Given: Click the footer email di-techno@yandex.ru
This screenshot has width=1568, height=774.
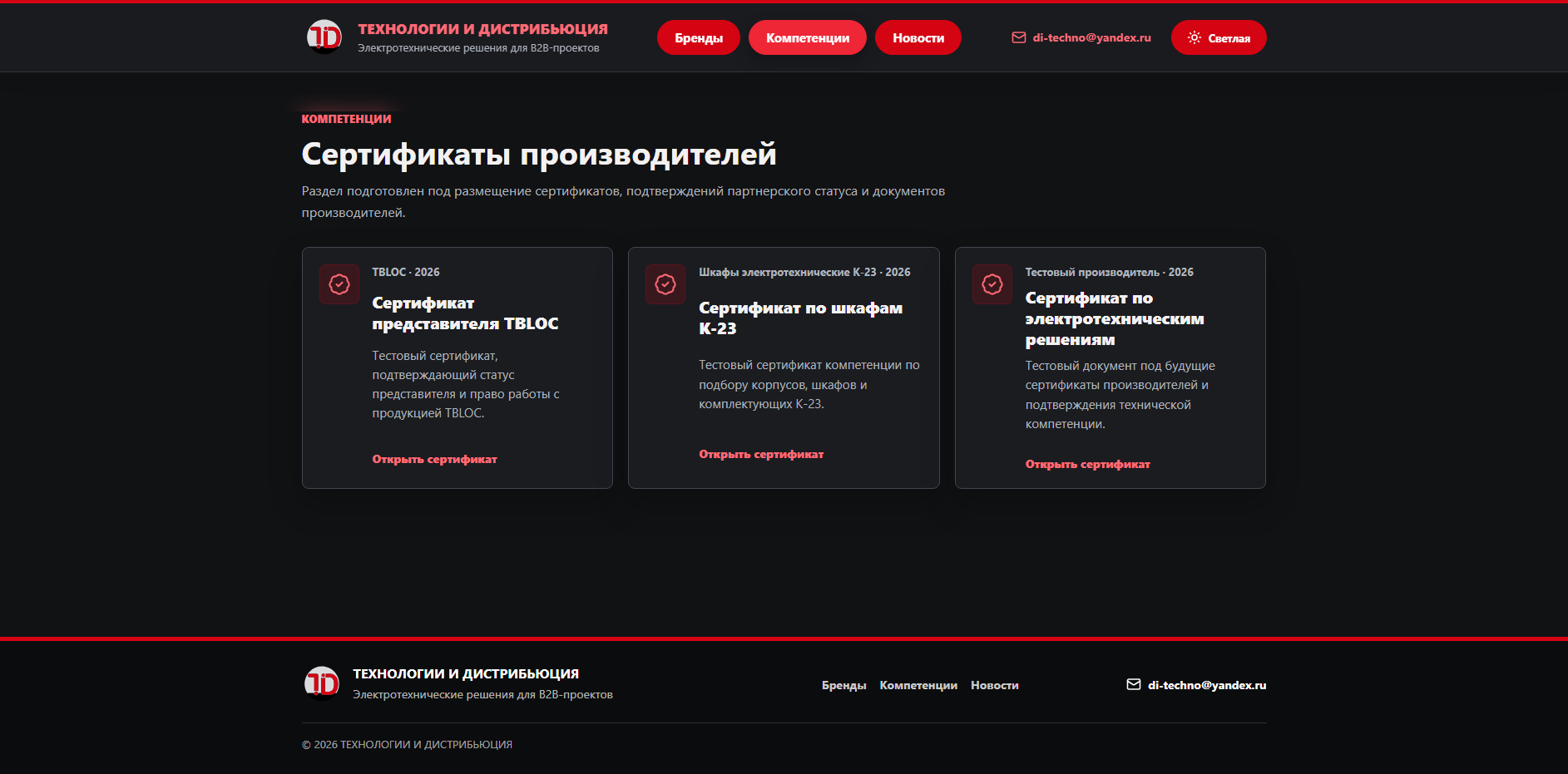Looking at the screenshot, I should pyautogui.click(x=1207, y=685).
